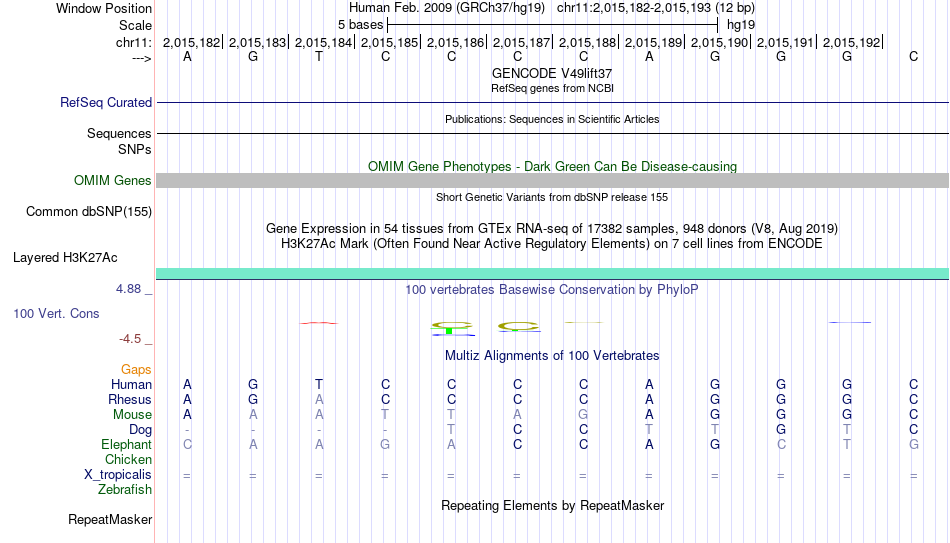Click the Publications: Sequences in Scientific Articles title

(x=552, y=119)
